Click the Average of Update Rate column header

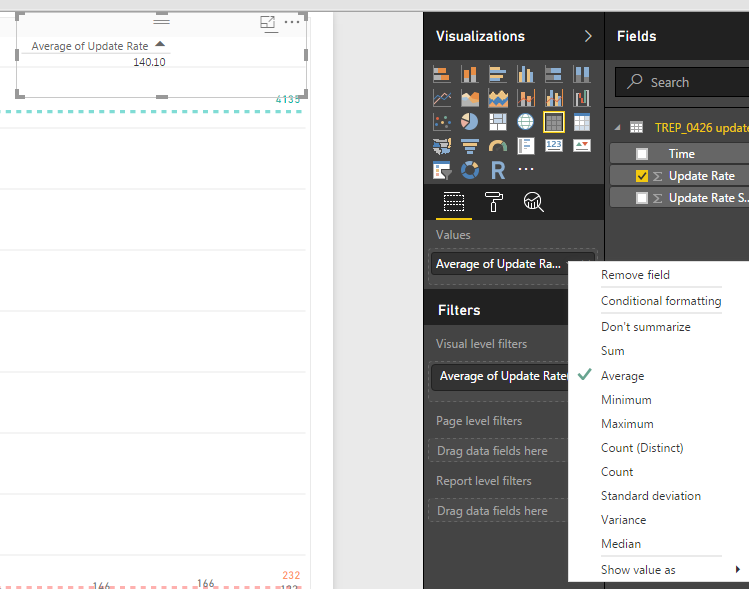90,46
